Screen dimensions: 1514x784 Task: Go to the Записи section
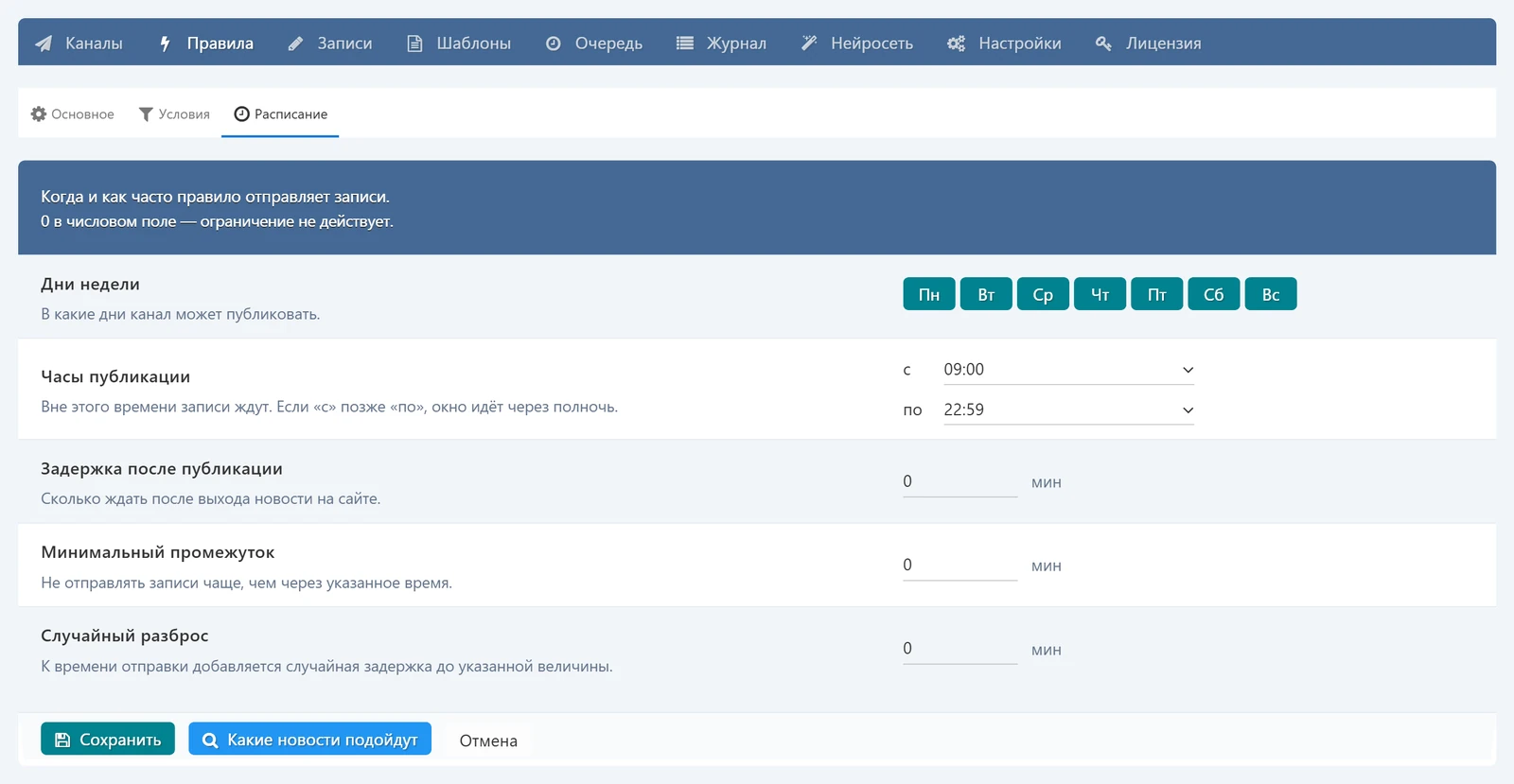[x=330, y=44]
